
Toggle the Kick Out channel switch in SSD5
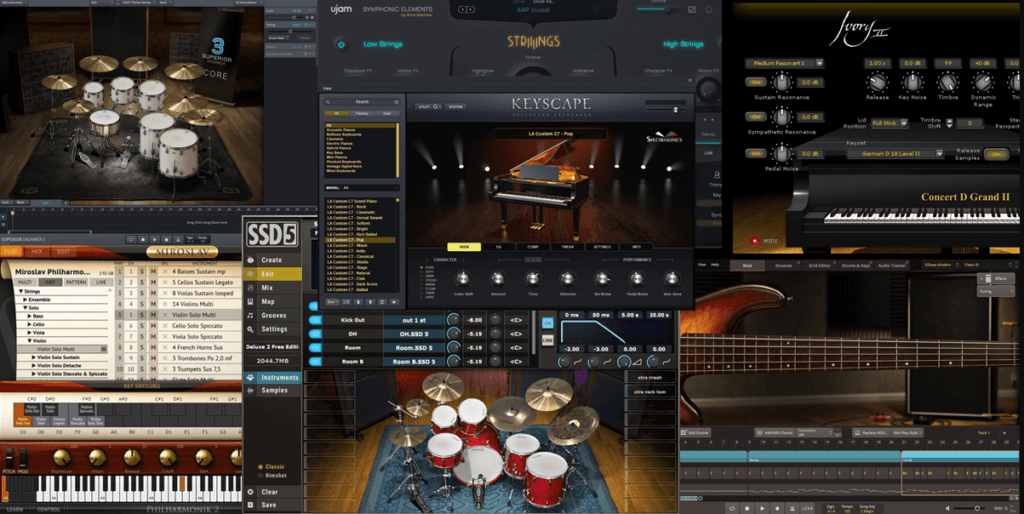pyautogui.click(x=315, y=320)
